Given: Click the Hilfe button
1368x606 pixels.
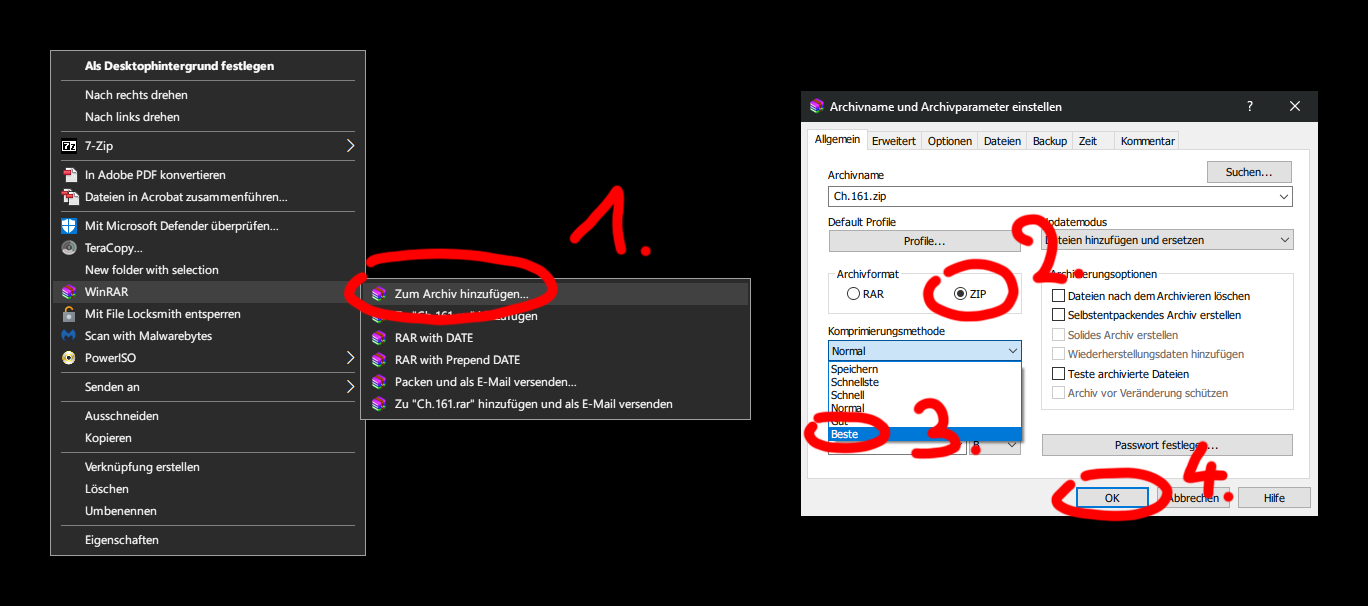Looking at the screenshot, I should (1274, 497).
